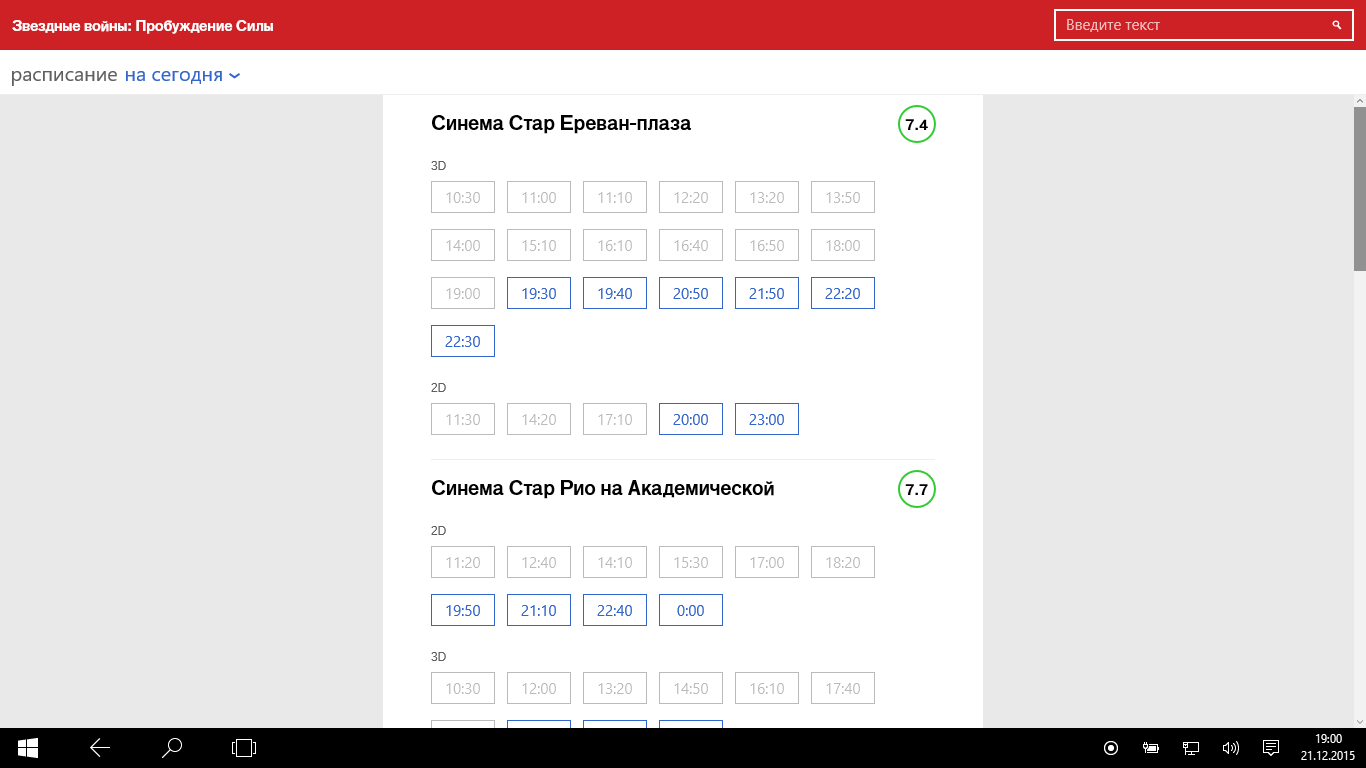The height and width of the screenshot is (768, 1366).
Task: Select the 19:30 3D showtime
Action: (539, 293)
